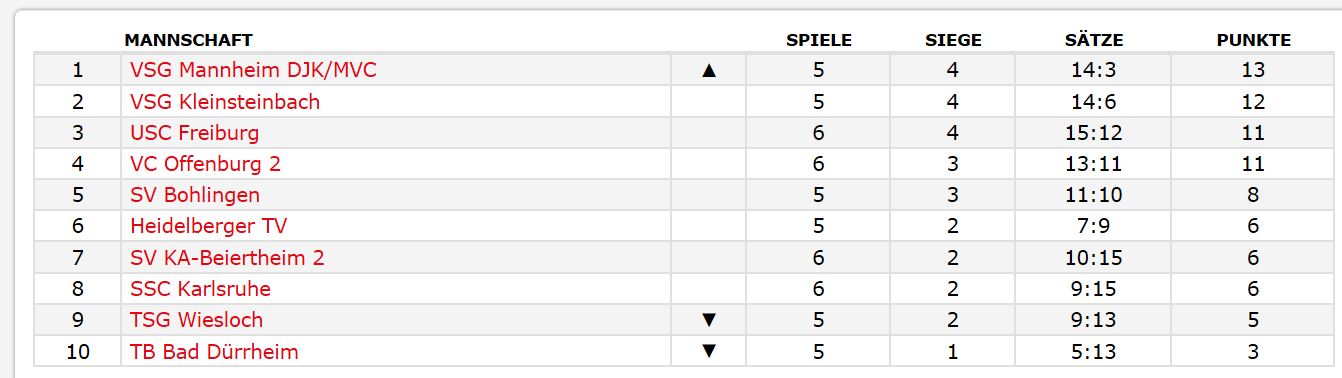Click SV Bohlingen team name
The height and width of the screenshot is (378, 1342).
(x=195, y=195)
